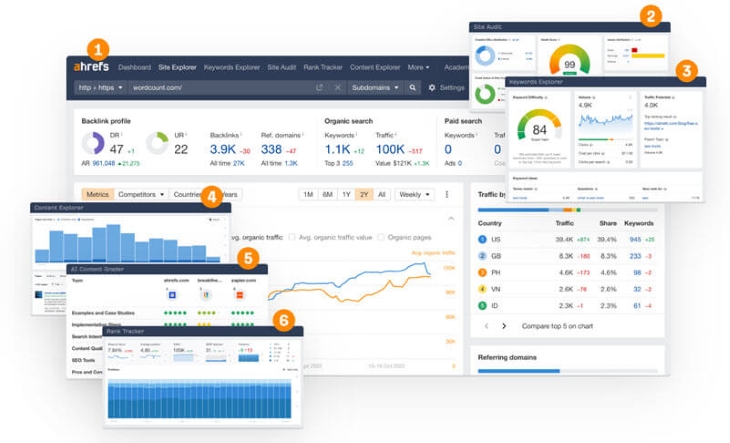The height and width of the screenshot is (443, 730).
Task: Click the ID row's number 5 badge
Action: [x=482, y=306]
